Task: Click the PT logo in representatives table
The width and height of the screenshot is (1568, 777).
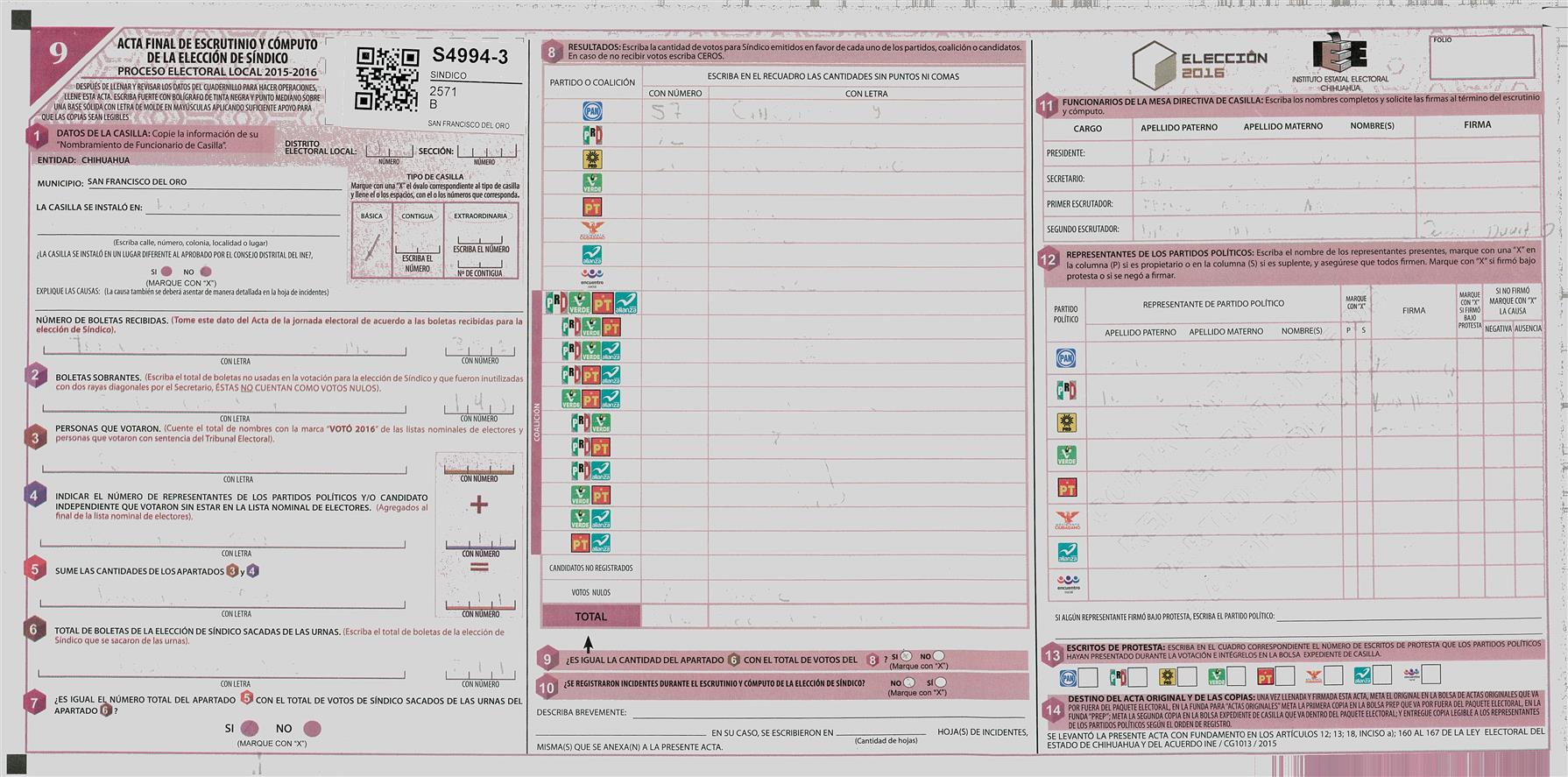Action: coord(1066,488)
